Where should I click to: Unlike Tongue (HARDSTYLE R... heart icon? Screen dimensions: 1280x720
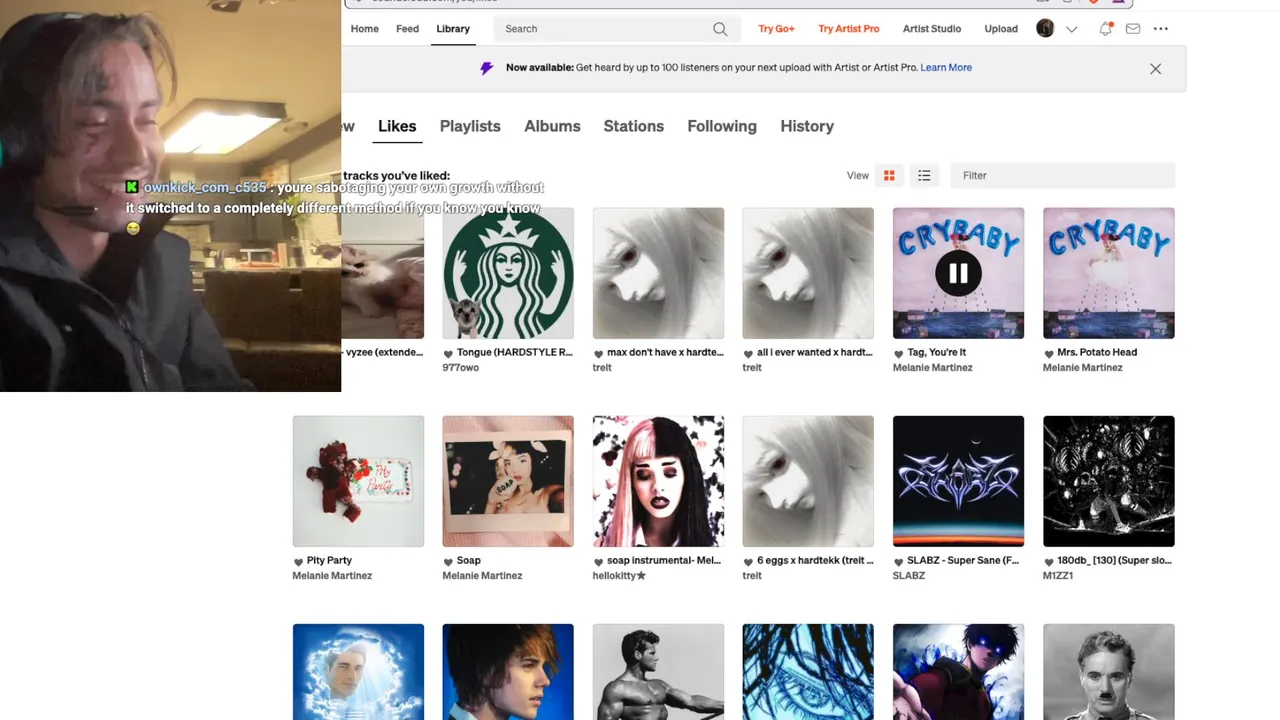[x=449, y=353]
